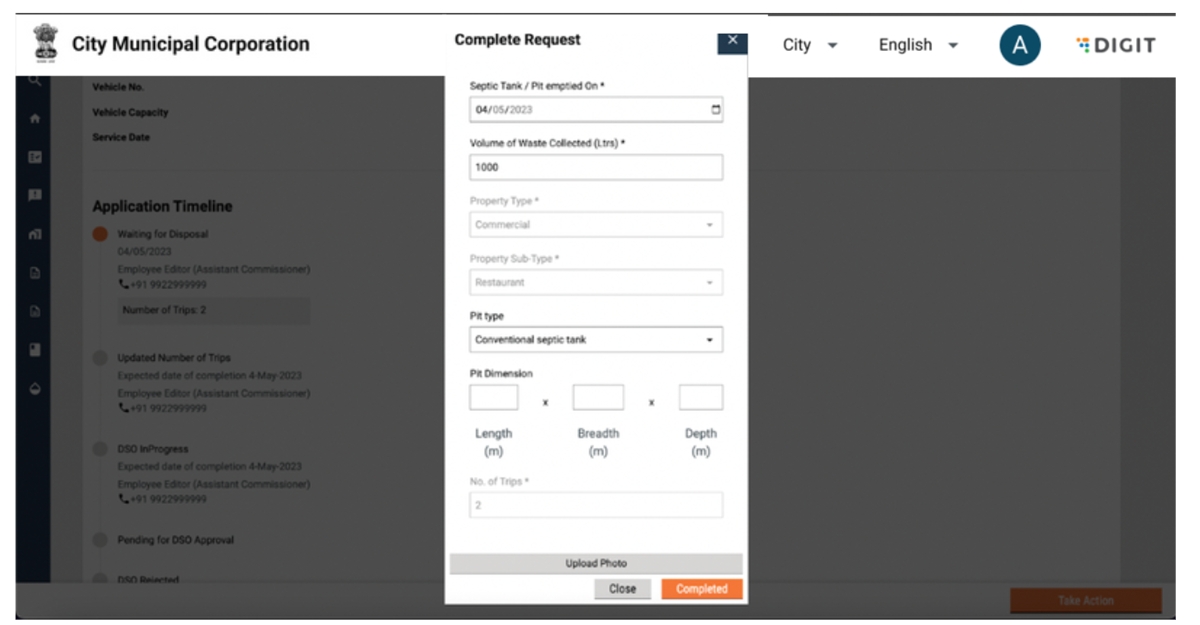Open the property building sidebar icon
Viewport: 1200px width, 625px height.
click(x=35, y=234)
